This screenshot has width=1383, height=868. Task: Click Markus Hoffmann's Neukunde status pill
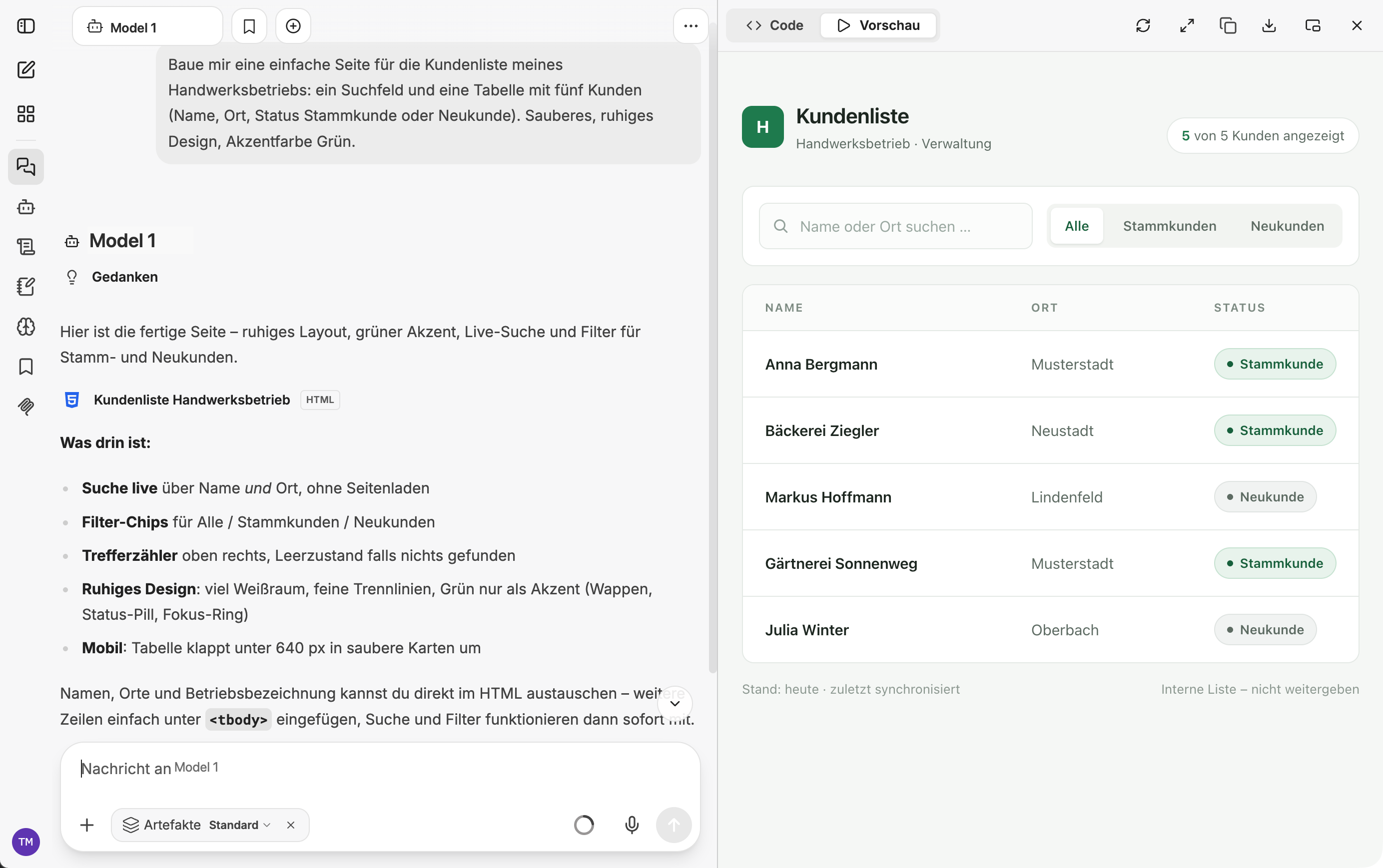point(1265,496)
